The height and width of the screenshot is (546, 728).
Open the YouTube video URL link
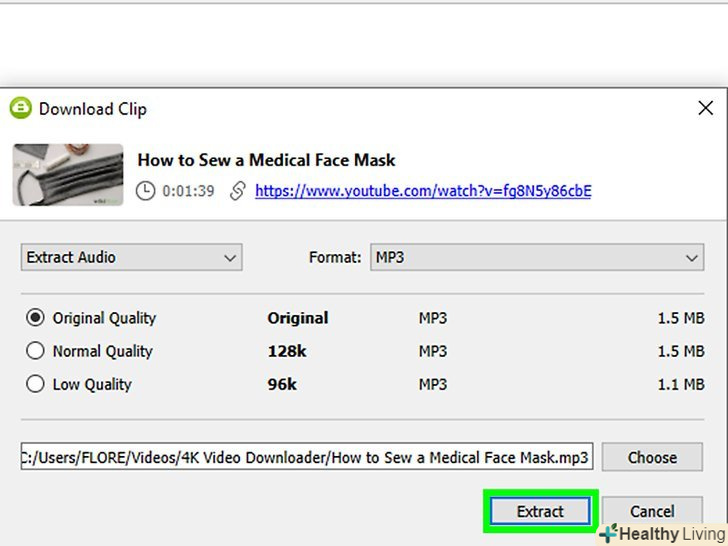point(423,191)
